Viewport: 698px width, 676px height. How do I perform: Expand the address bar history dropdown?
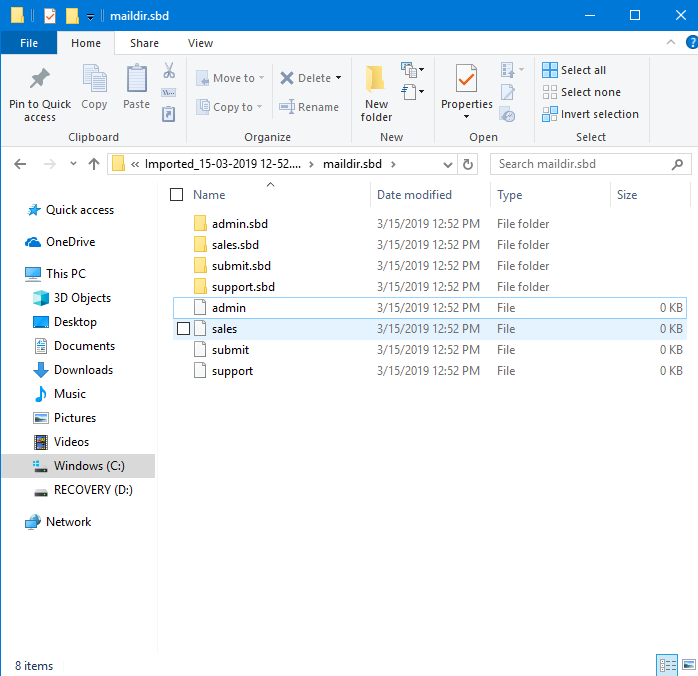pyautogui.click(x=448, y=165)
